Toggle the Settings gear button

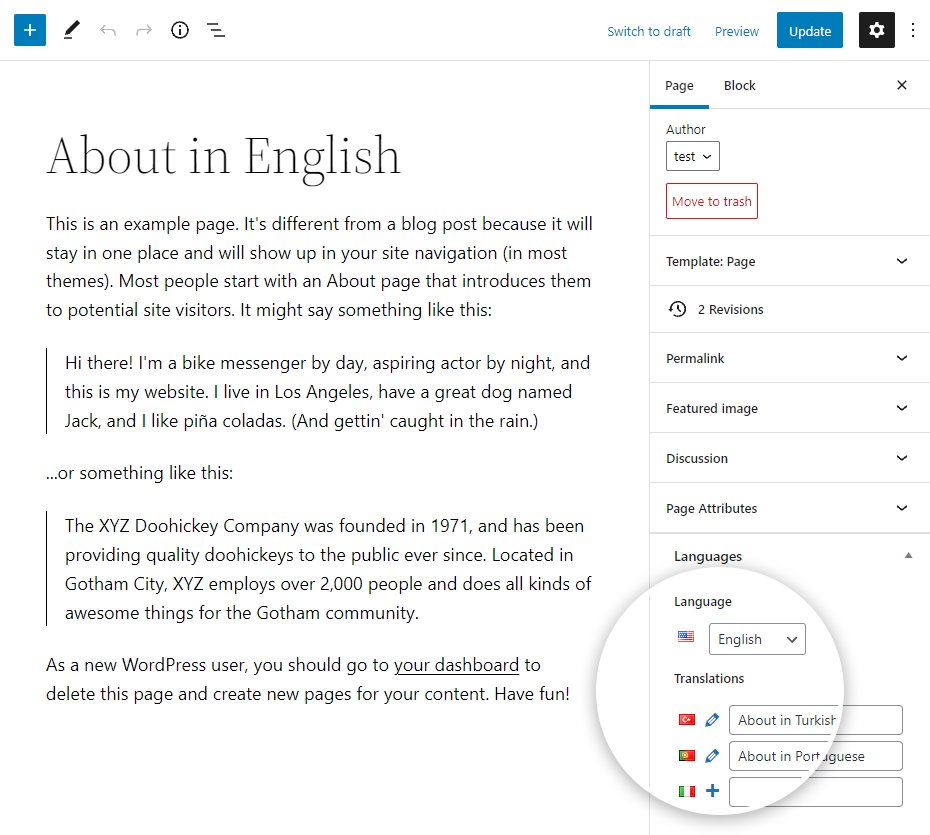[x=877, y=31]
